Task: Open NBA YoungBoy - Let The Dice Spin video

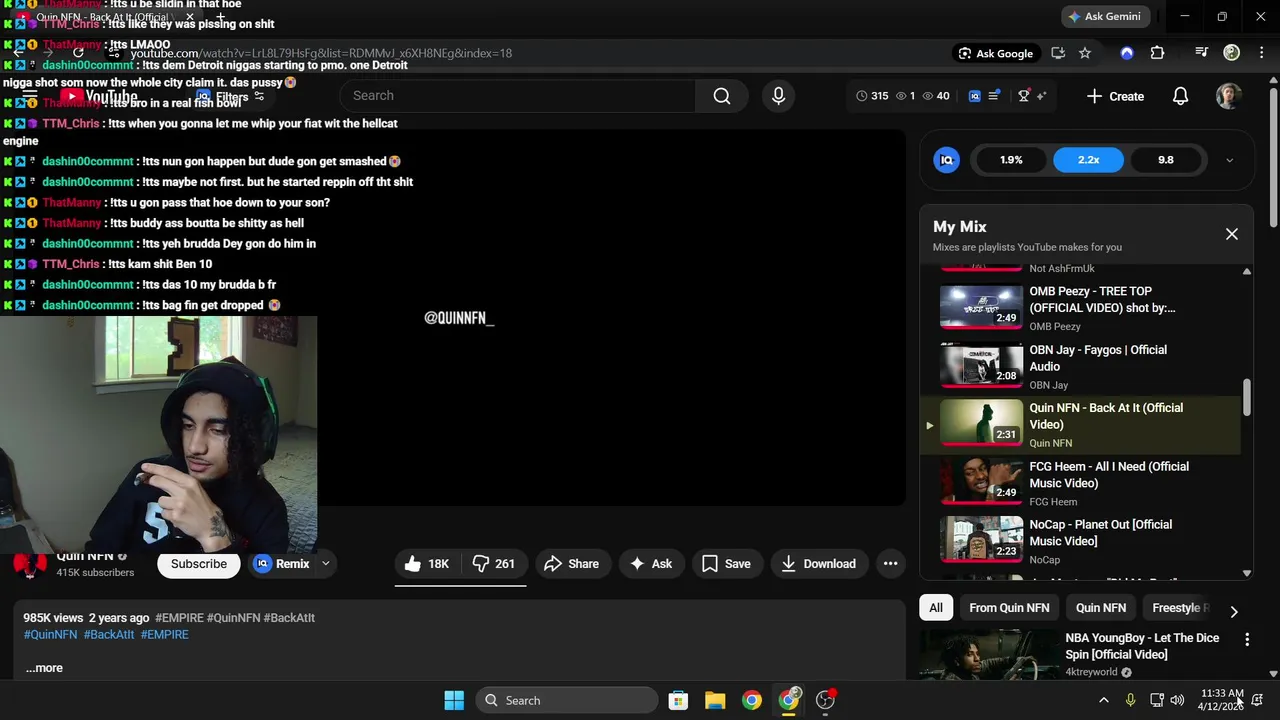Action: (1142, 646)
